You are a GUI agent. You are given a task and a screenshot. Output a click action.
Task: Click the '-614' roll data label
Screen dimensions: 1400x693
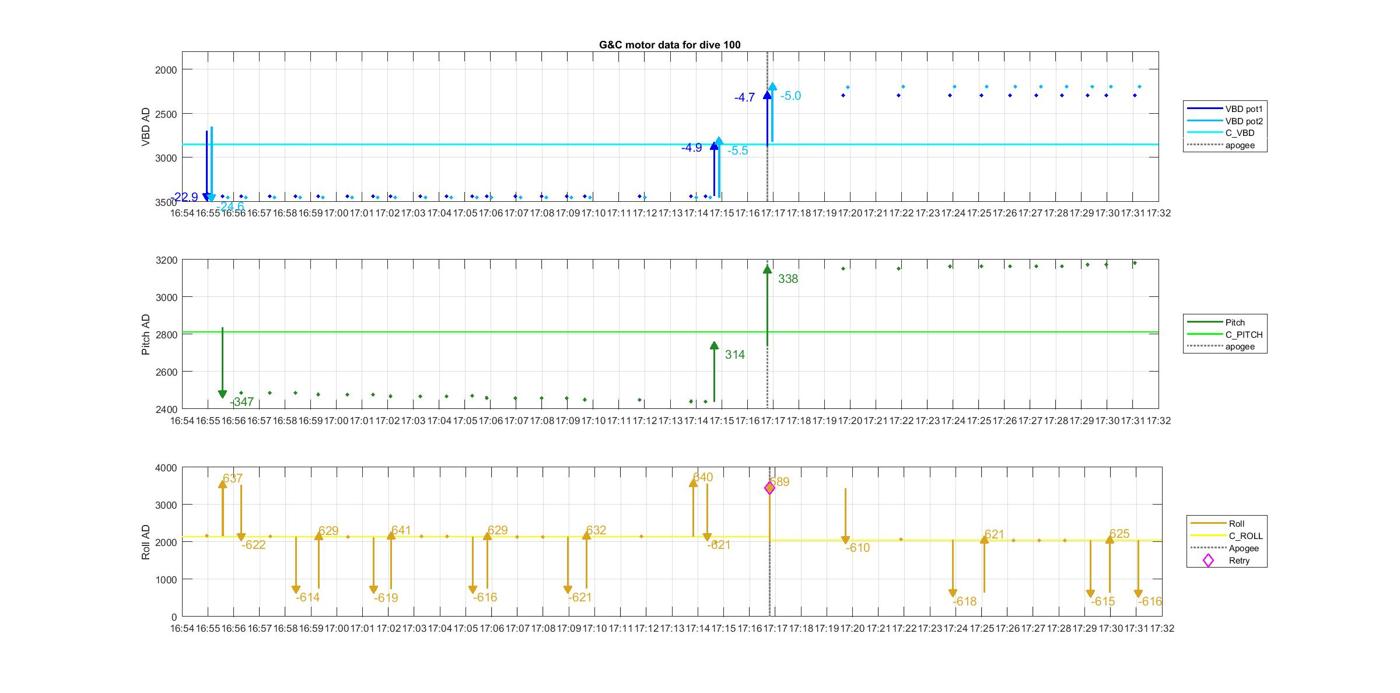(308, 598)
